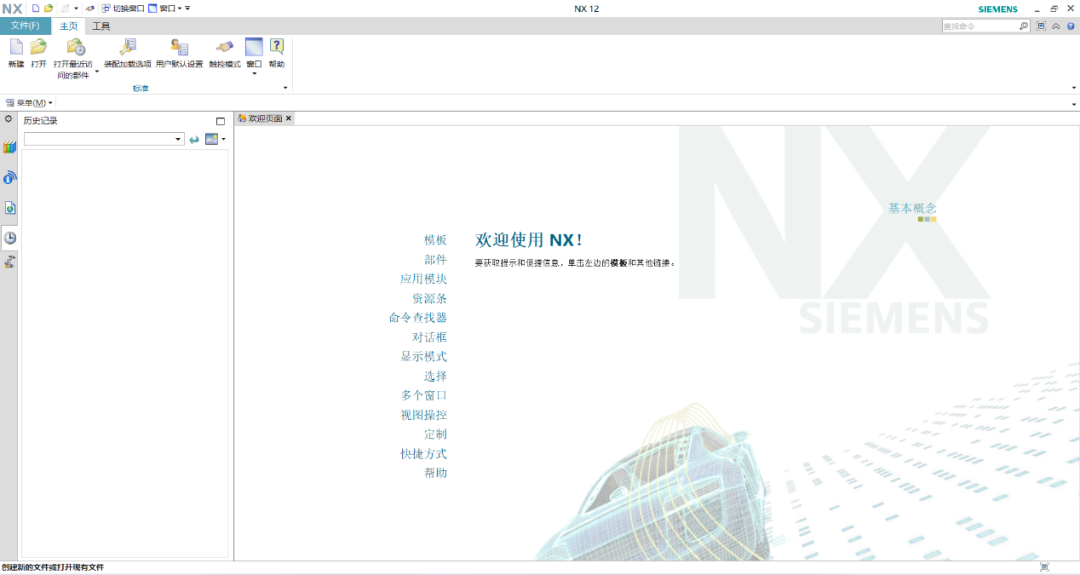Click the small New file icon in title bar

pyautogui.click(x=35, y=8)
